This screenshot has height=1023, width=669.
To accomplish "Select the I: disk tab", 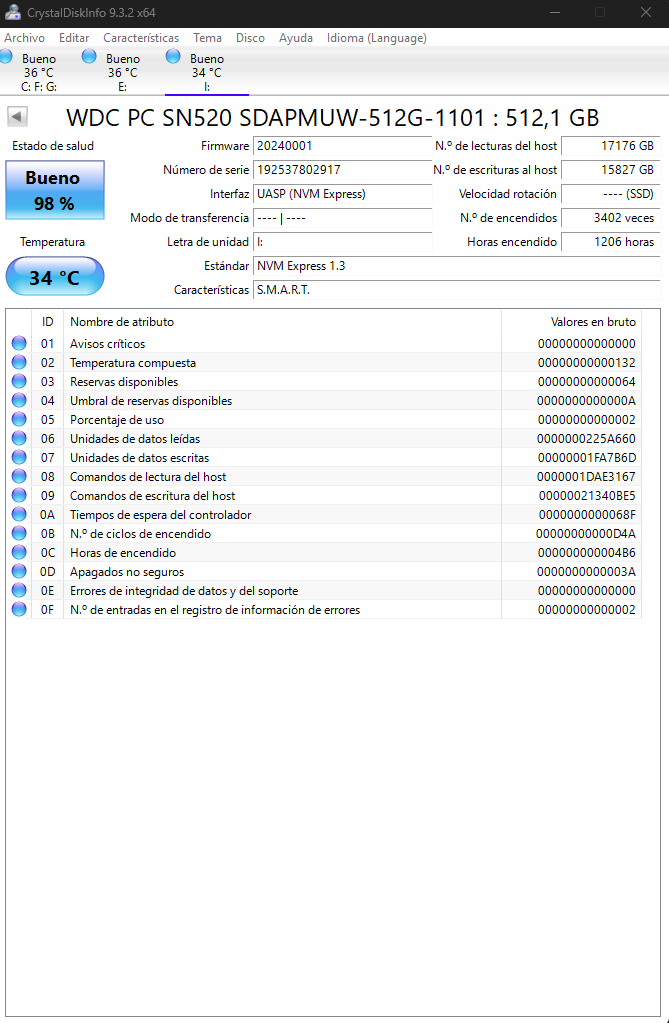I will tap(207, 72).
